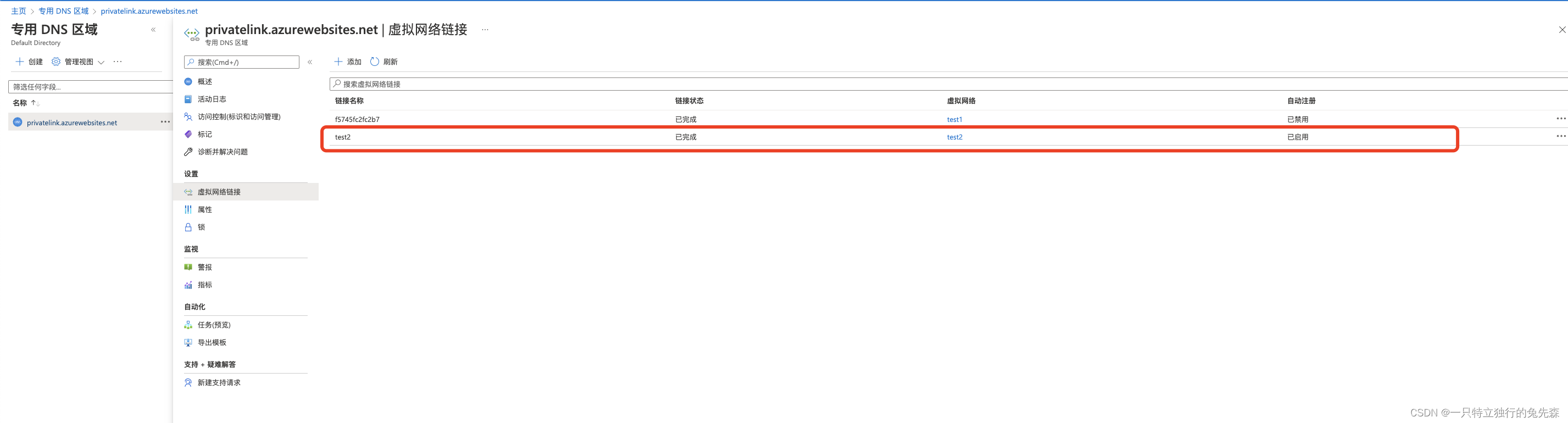This screenshot has width=1568, height=423.
Task: Open 锁 menu item
Action: click(x=201, y=227)
